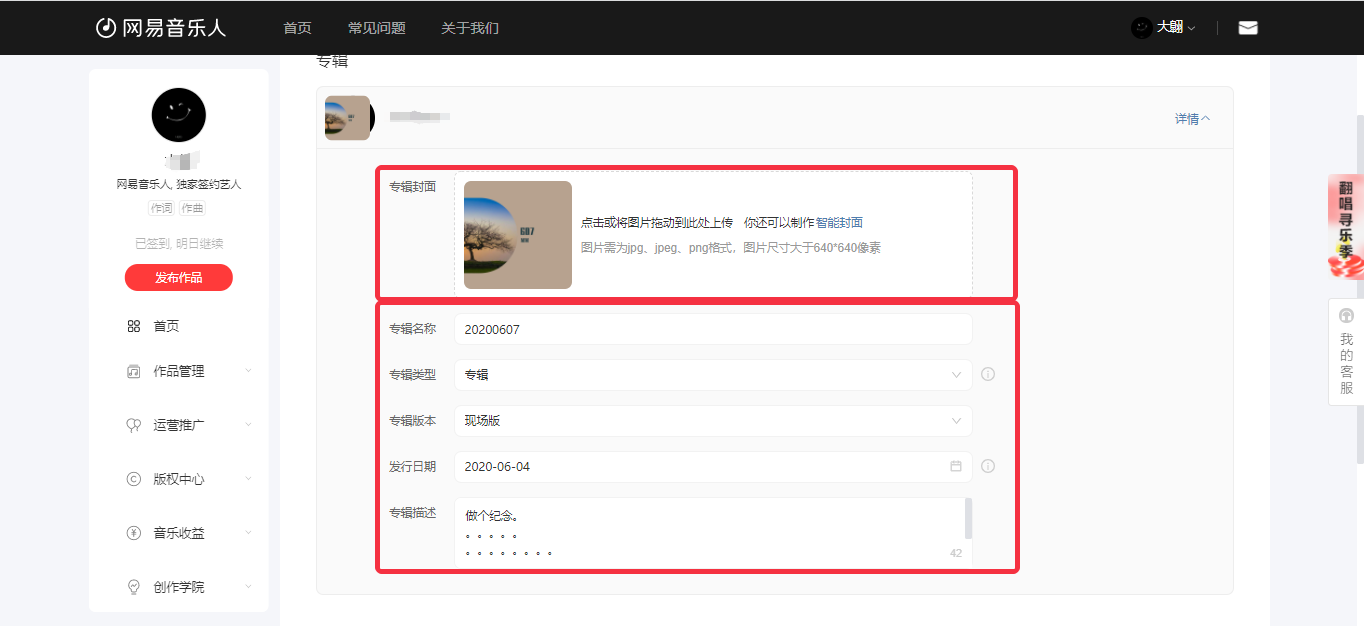This screenshot has width=1364, height=626.
Task: Click the 专辑名称 input field
Action: click(x=712, y=329)
